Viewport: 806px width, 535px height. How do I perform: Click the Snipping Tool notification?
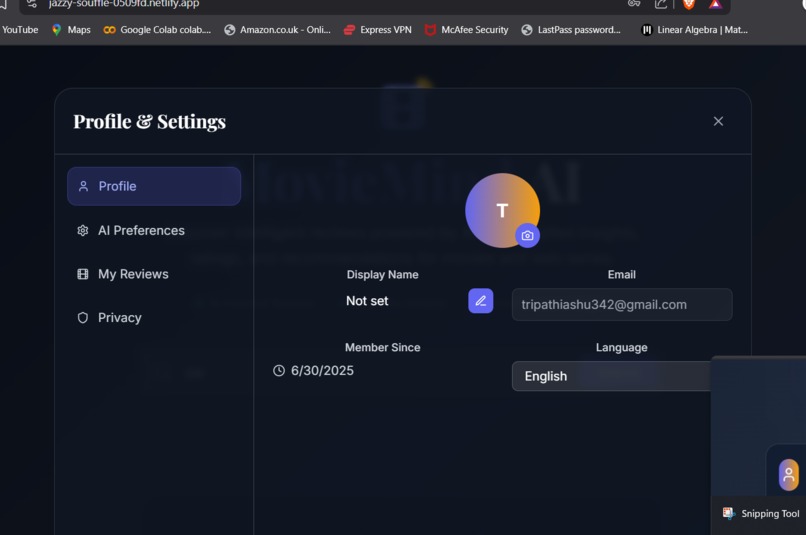click(761, 513)
